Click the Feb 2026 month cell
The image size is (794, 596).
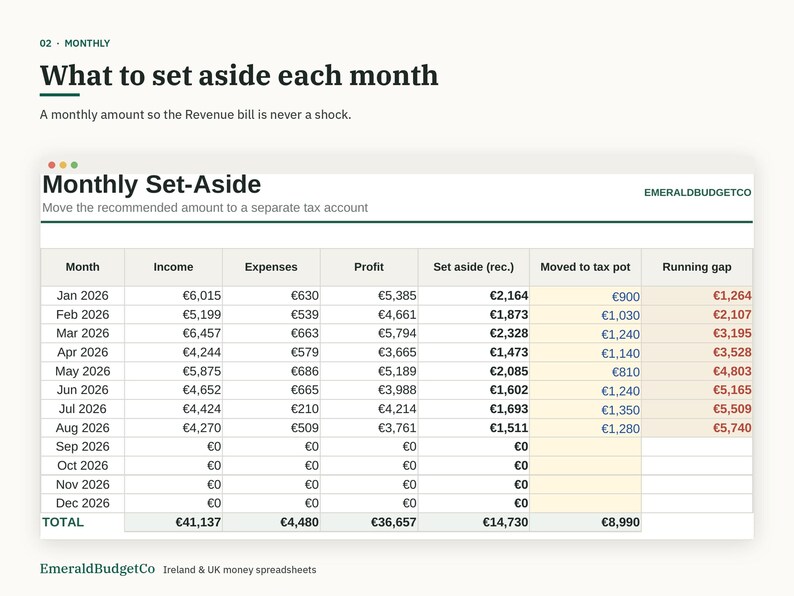point(83,314)
